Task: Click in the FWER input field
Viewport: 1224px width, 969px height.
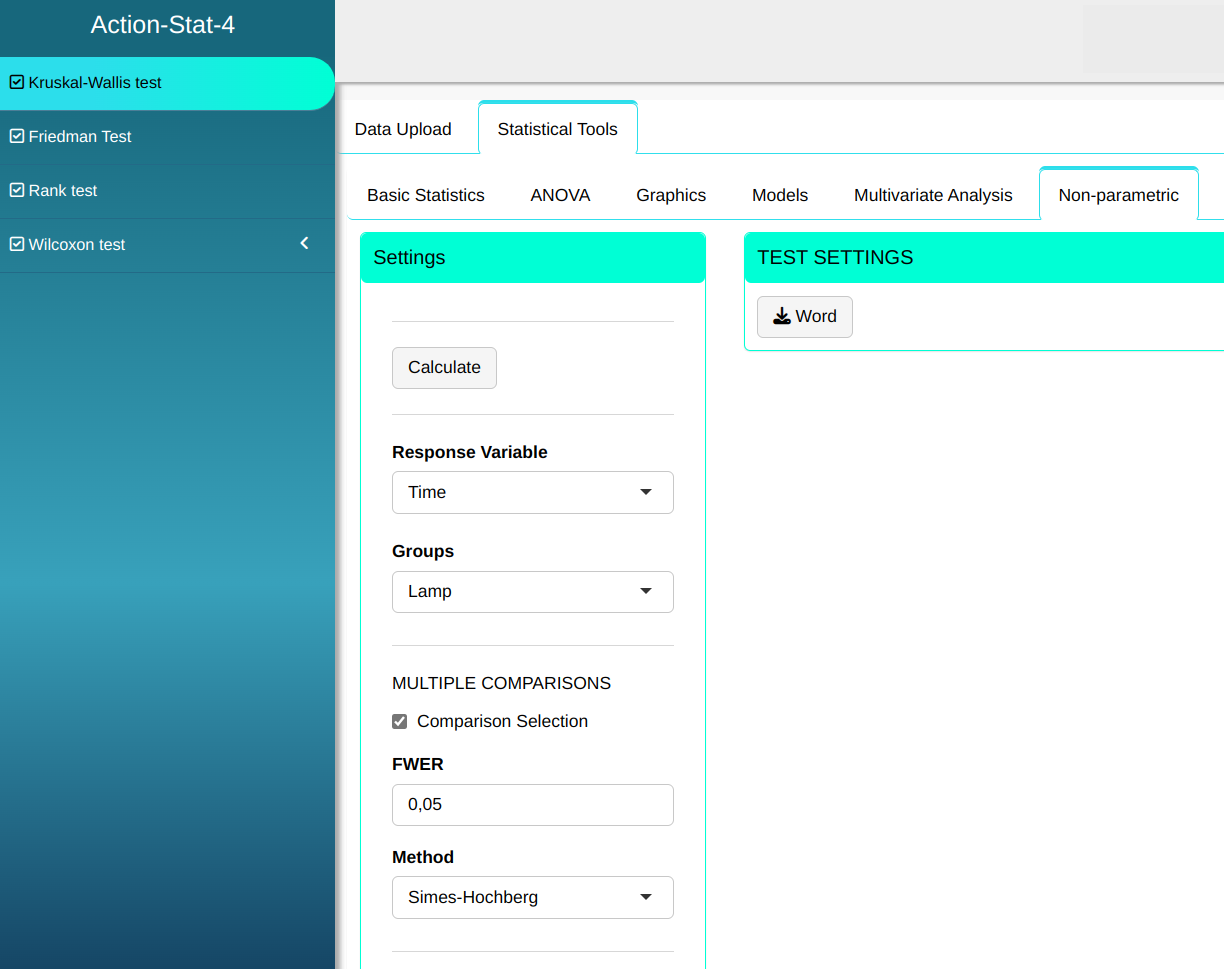Action: click(532, 805)
